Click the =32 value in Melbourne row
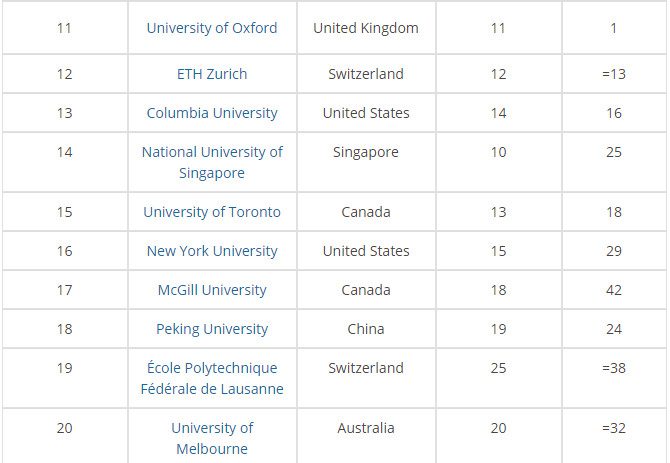The height and width of the screenshot is (463, 670). pos(614,428)
